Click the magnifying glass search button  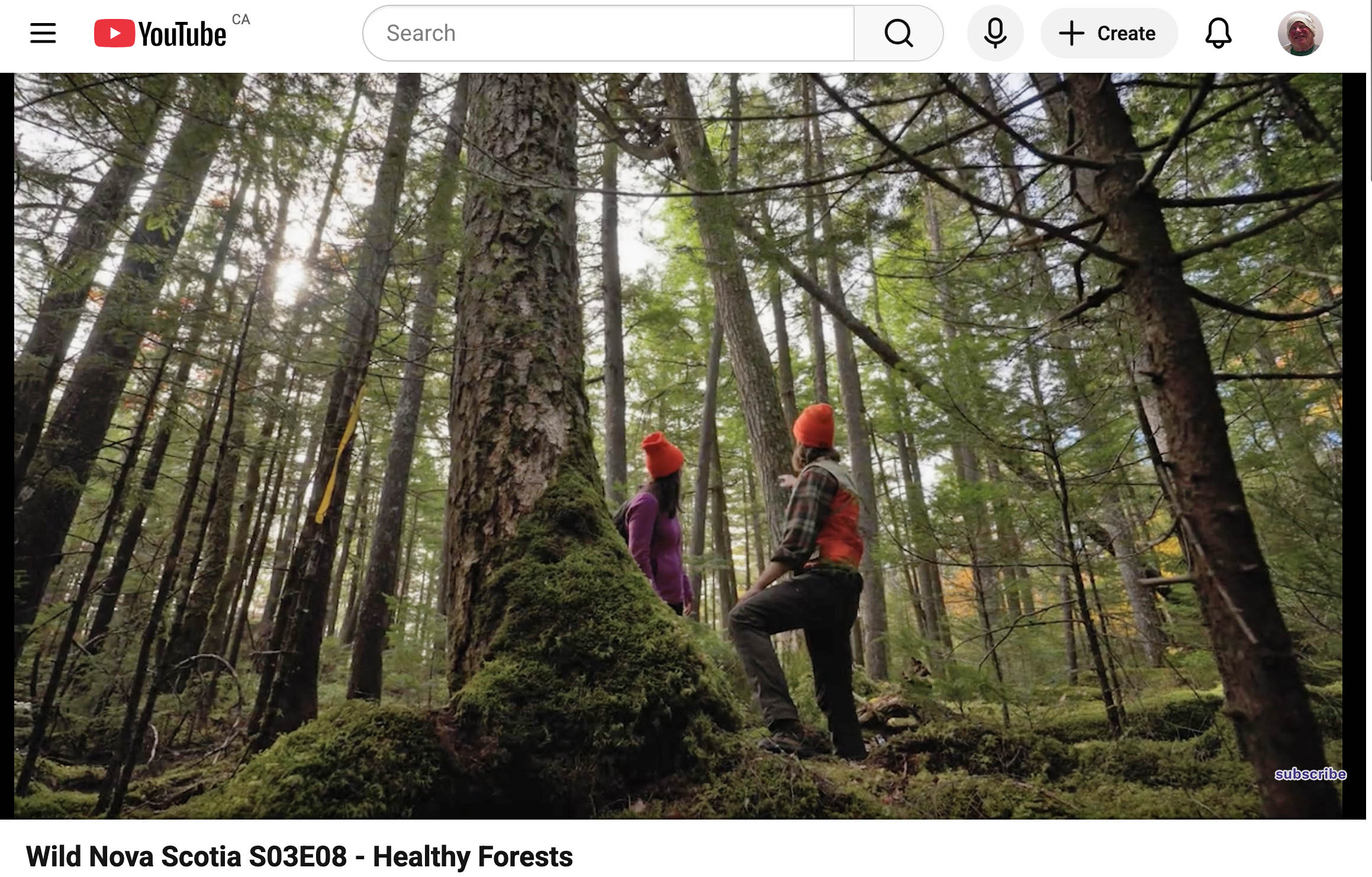click(898, 33)
